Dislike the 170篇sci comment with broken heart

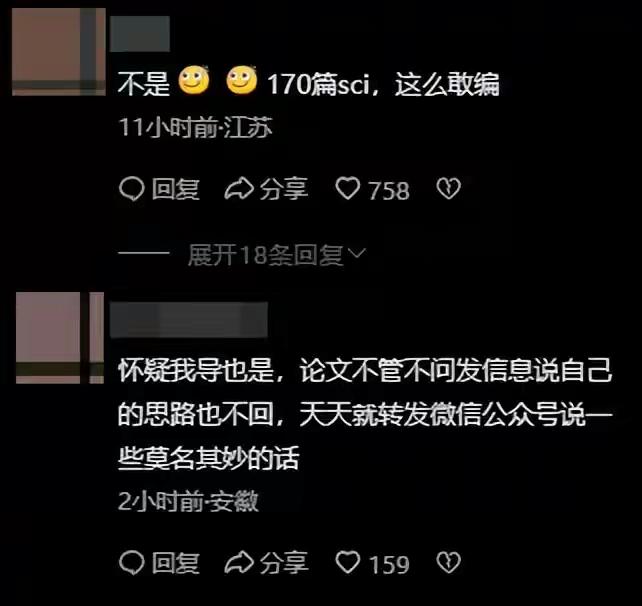click(448, 188)
